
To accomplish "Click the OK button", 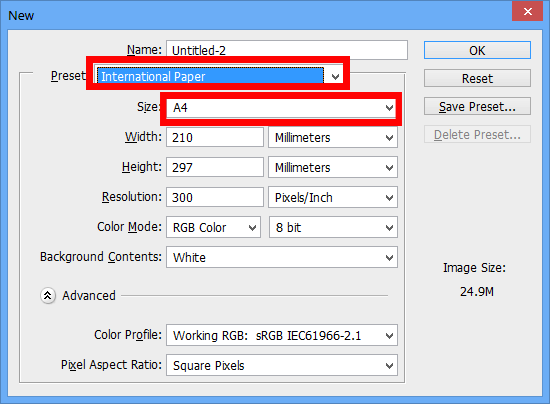I will coord(477,50).
